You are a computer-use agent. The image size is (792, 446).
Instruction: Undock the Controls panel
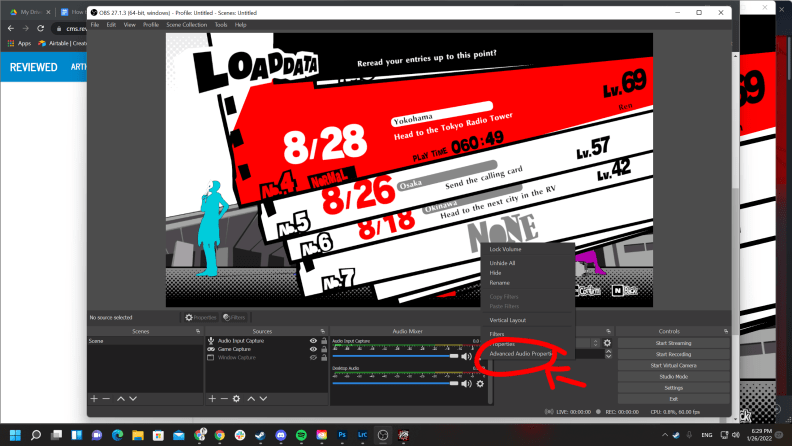pos(726,331)
